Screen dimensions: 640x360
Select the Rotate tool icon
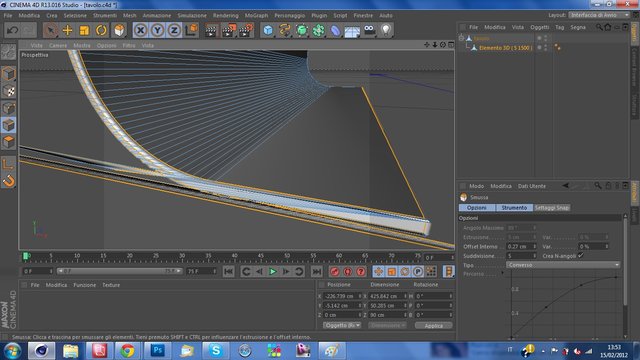101,30
